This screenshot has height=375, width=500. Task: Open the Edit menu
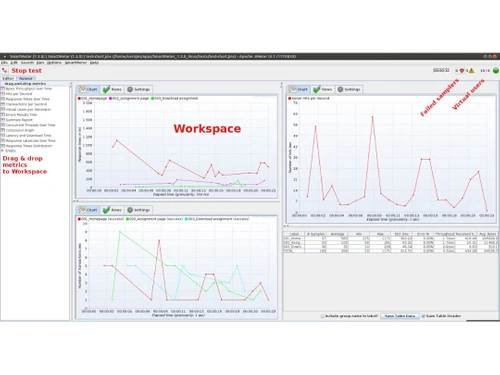coord(14,63)
